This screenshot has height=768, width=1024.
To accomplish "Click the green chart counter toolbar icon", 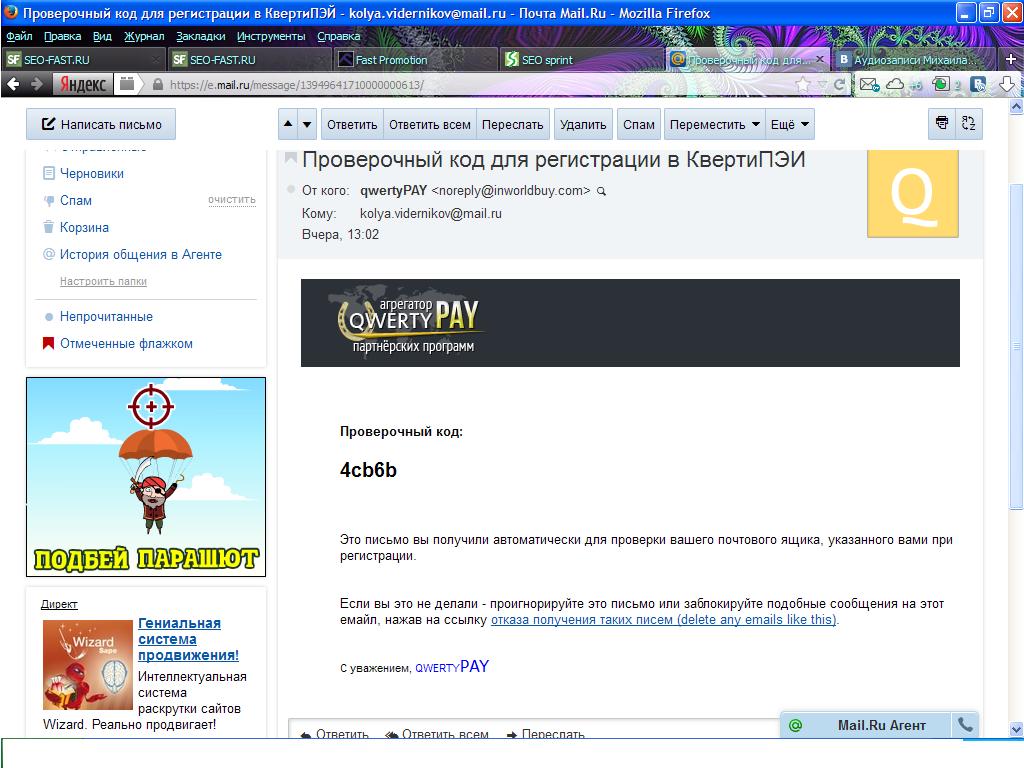I will click(x=941, y=84).
